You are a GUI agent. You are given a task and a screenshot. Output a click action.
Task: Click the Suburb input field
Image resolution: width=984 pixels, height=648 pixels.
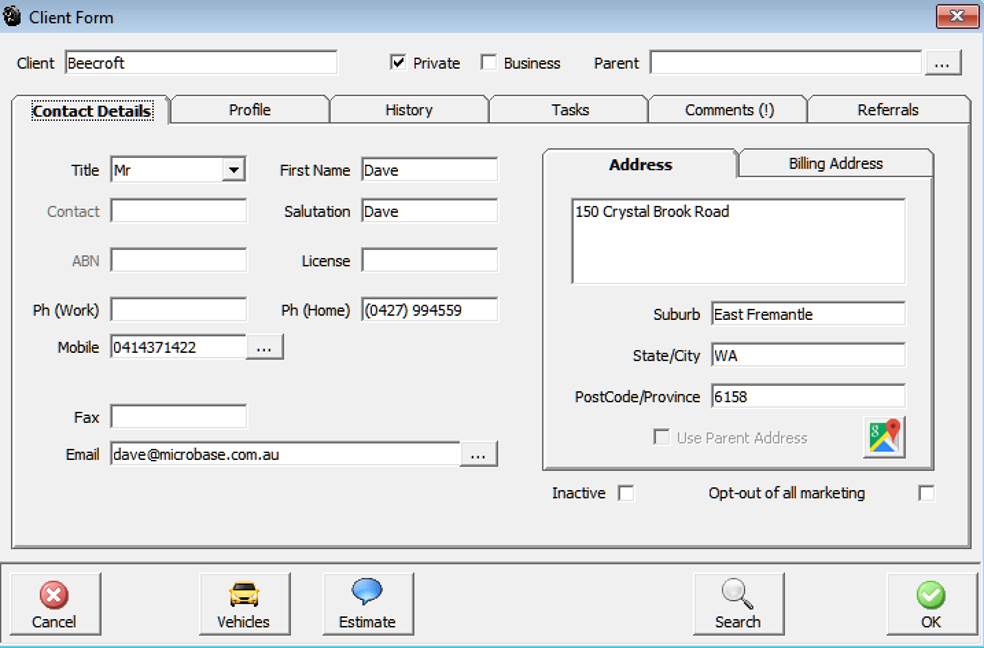click(807, 314)
